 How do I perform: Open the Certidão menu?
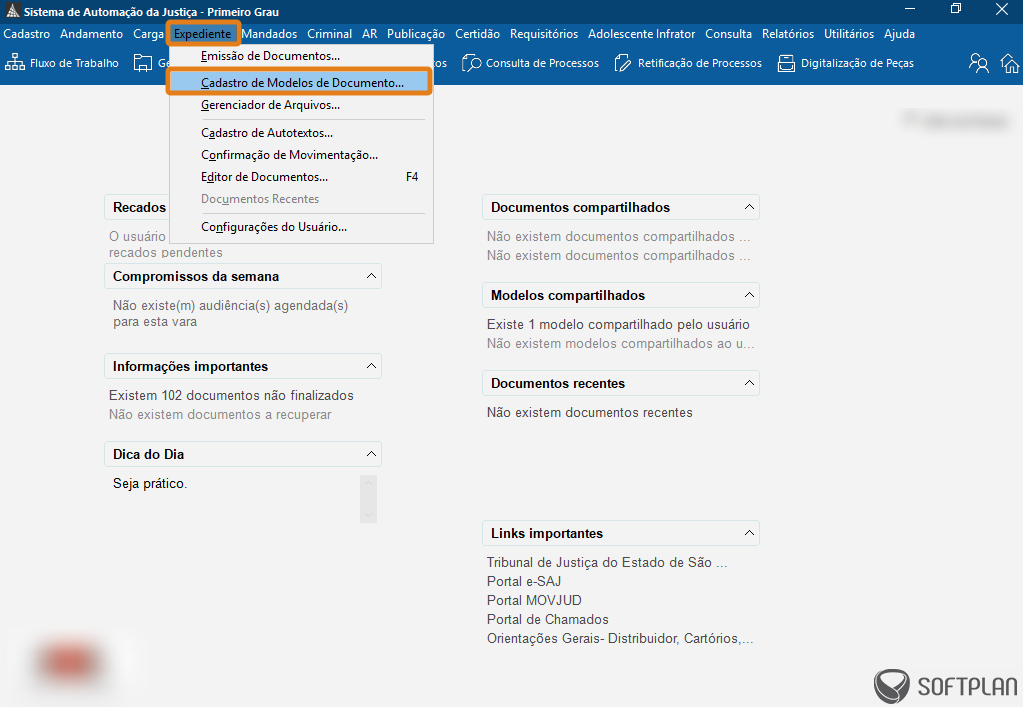478,34
